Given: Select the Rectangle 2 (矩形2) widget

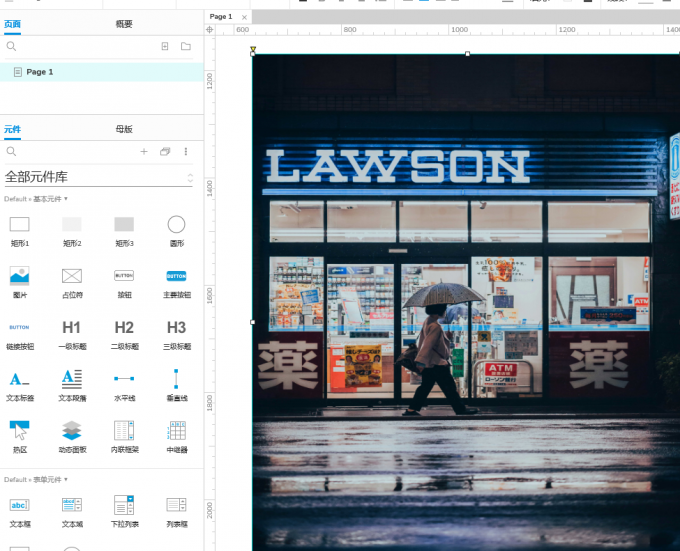Looking at the screenshot, I should point(72,231).
